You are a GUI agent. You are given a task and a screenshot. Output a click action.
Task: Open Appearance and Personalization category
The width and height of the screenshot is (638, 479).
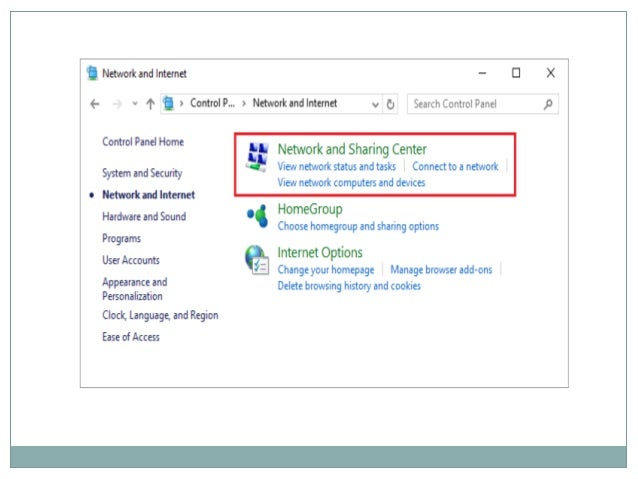pos(135,289)
